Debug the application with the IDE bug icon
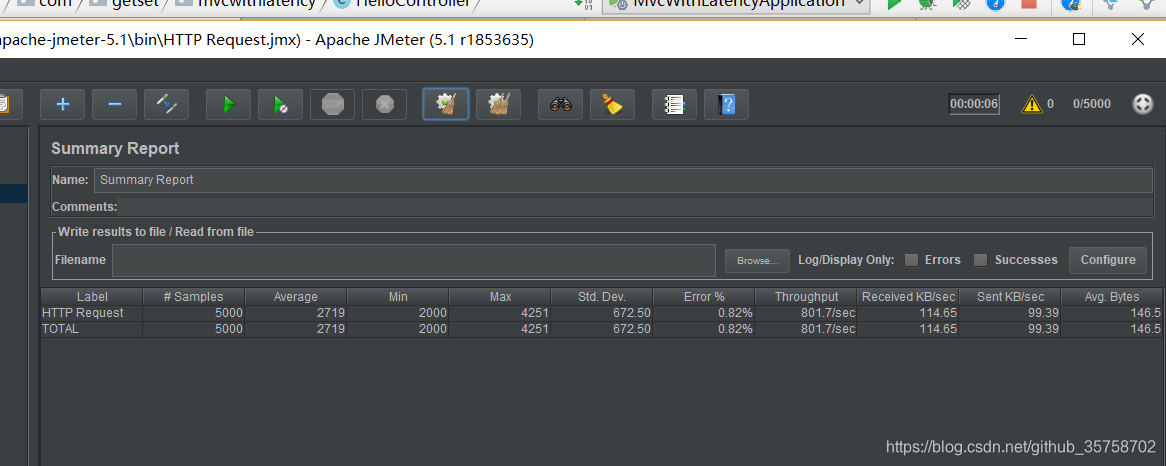 click(926, 4)
